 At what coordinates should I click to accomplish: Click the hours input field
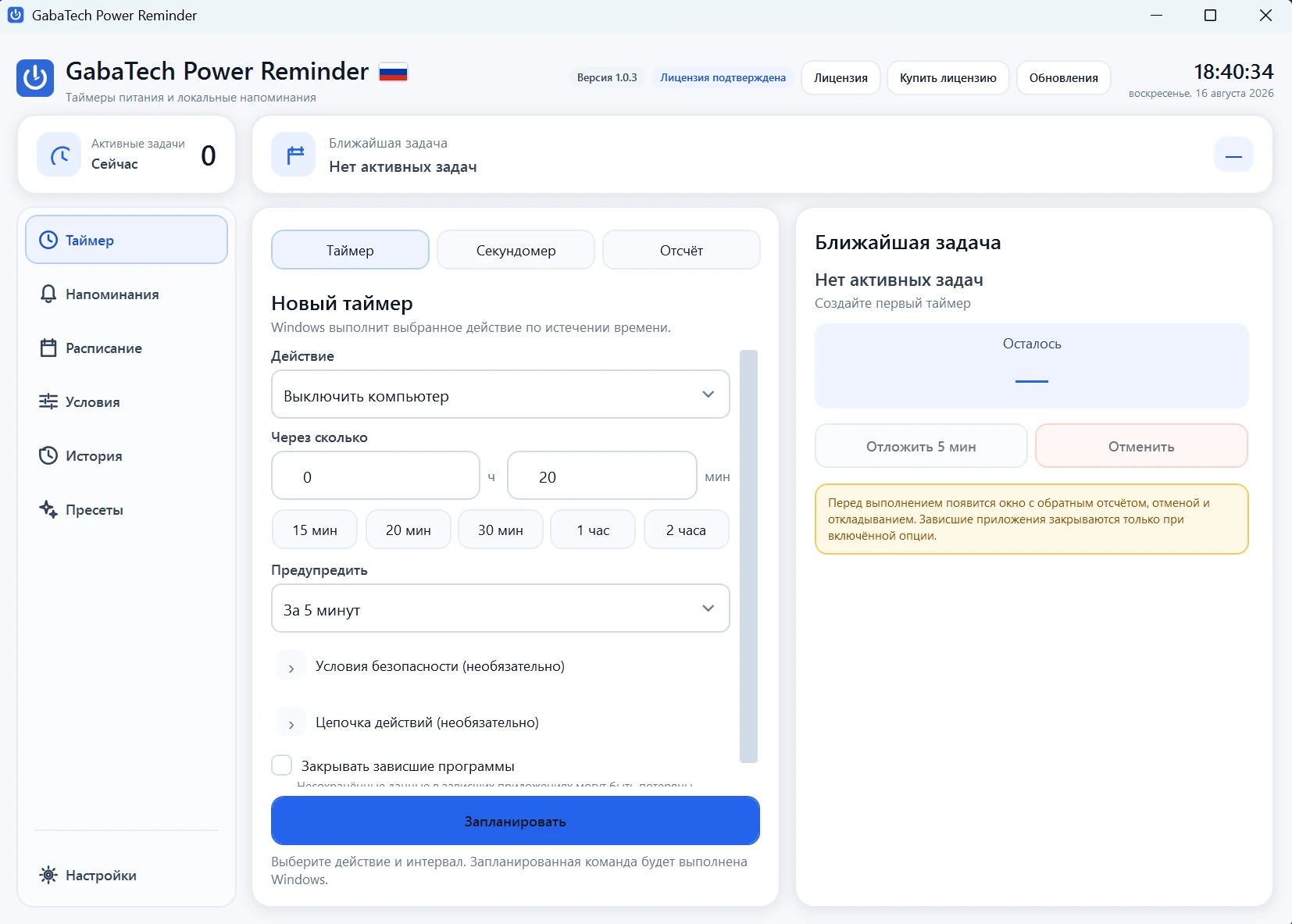(x=376, y=476)
